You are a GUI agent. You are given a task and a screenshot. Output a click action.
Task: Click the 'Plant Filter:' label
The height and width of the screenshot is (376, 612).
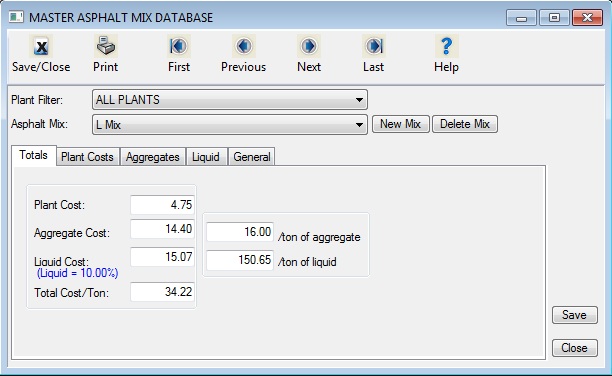point(37,100)
